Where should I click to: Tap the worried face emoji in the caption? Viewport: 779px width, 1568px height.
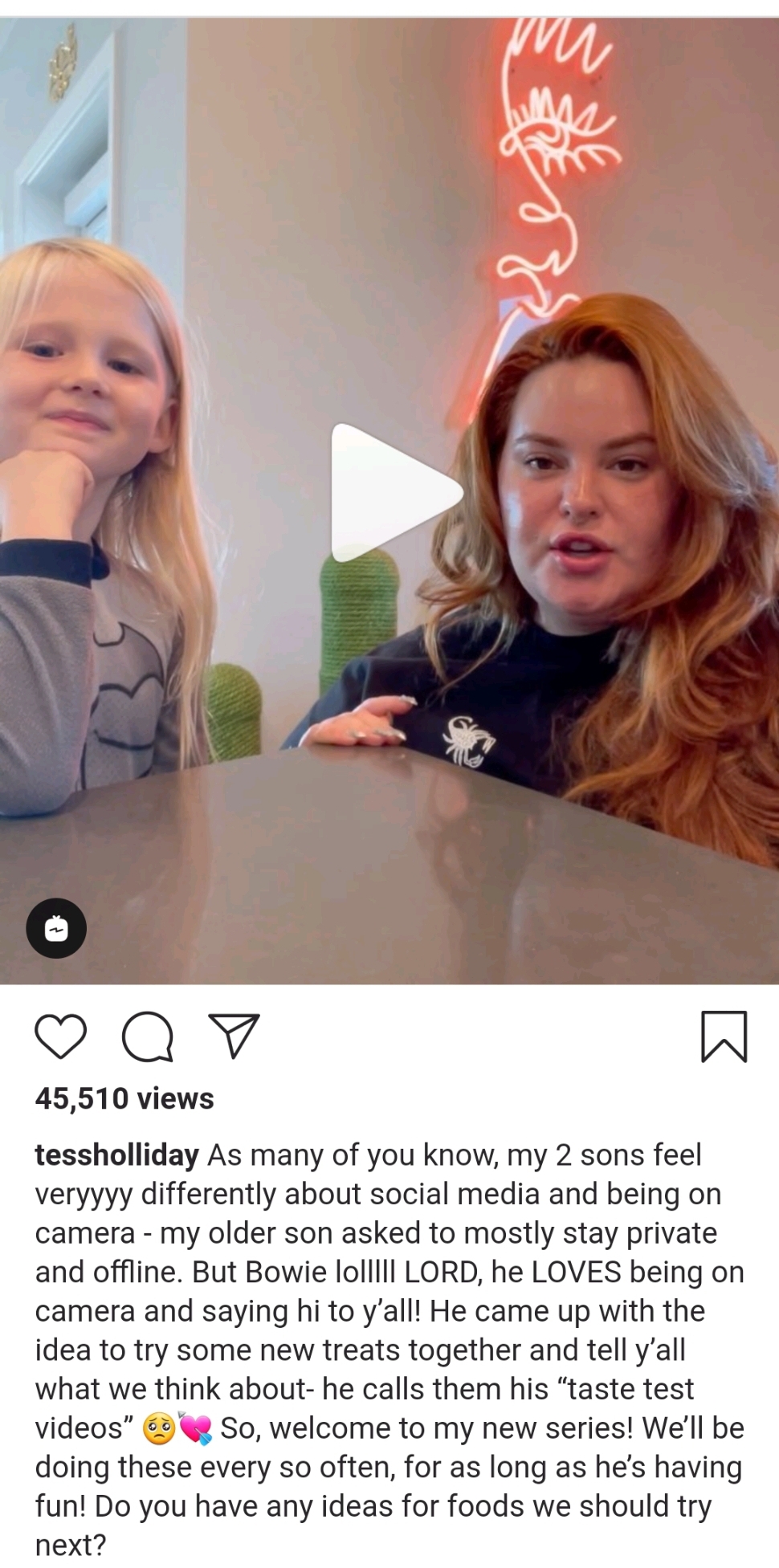pos(159,1429)
